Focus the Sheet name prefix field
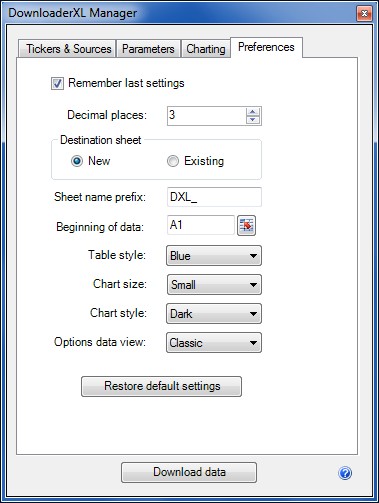This screenshot has width=379, height=503. (214, 197)
